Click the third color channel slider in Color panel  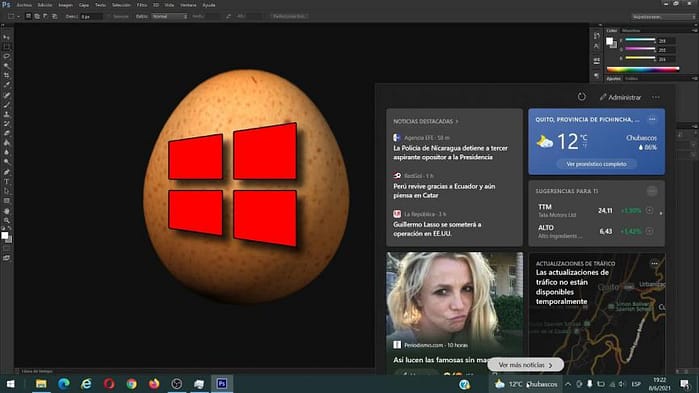pos(640,58)
